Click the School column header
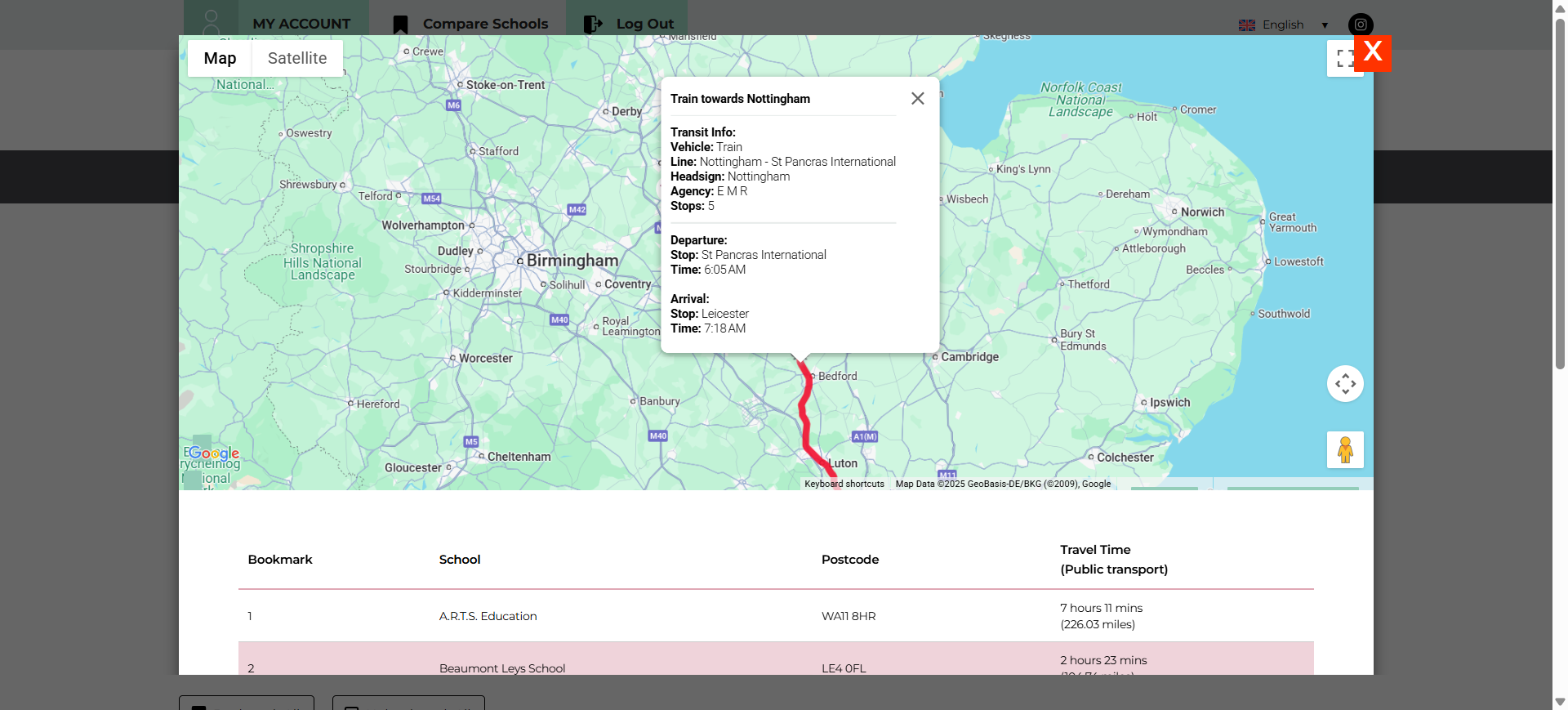The height and width of the screenshot is (710, 1568). [x=460, y=560]
